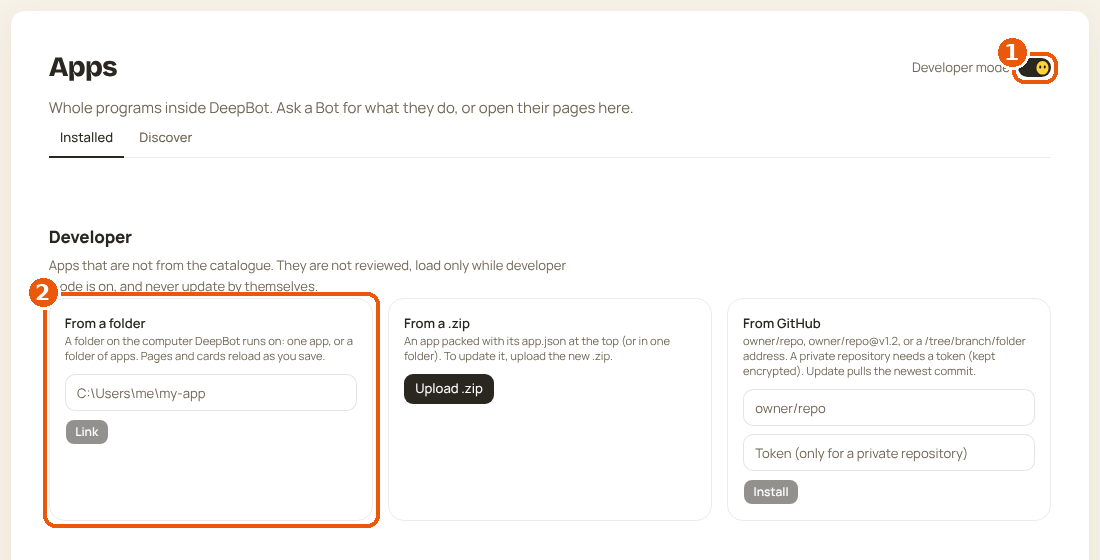Click the From GitHub title
This screenshot has width=1100, height=560.
click(782, 324)
